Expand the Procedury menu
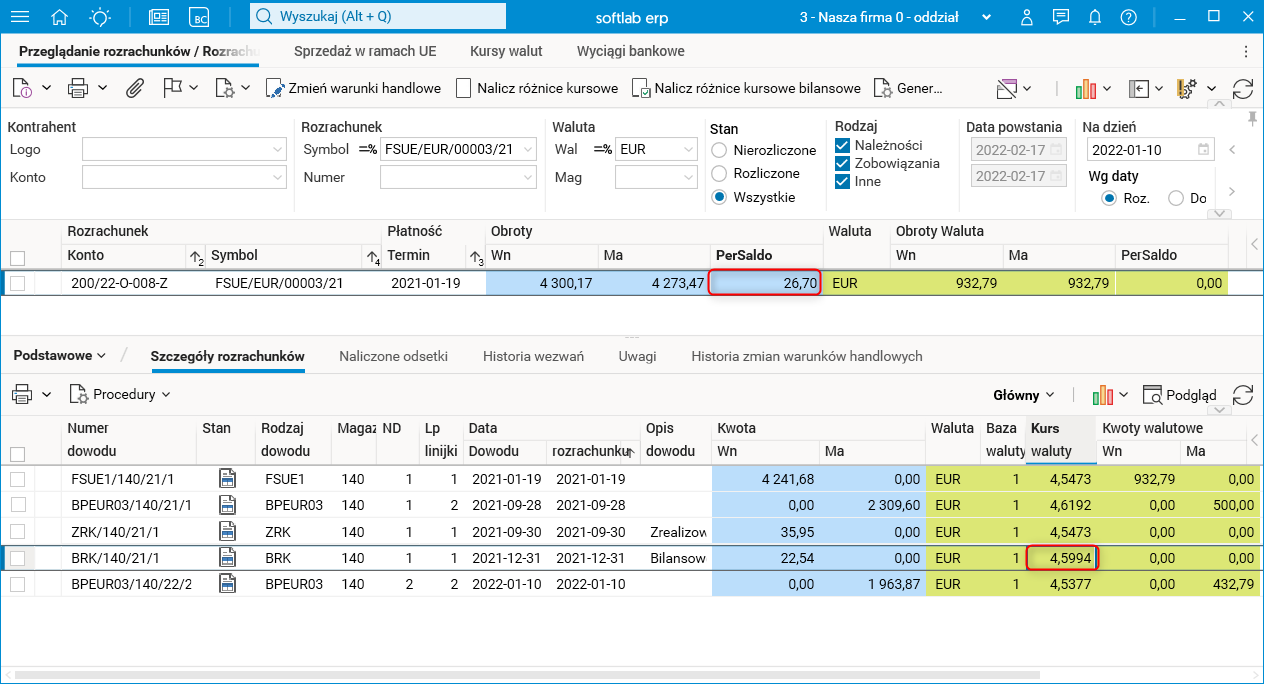The height and width of the screenshot is (684, 1264). (x=119, y=394)
